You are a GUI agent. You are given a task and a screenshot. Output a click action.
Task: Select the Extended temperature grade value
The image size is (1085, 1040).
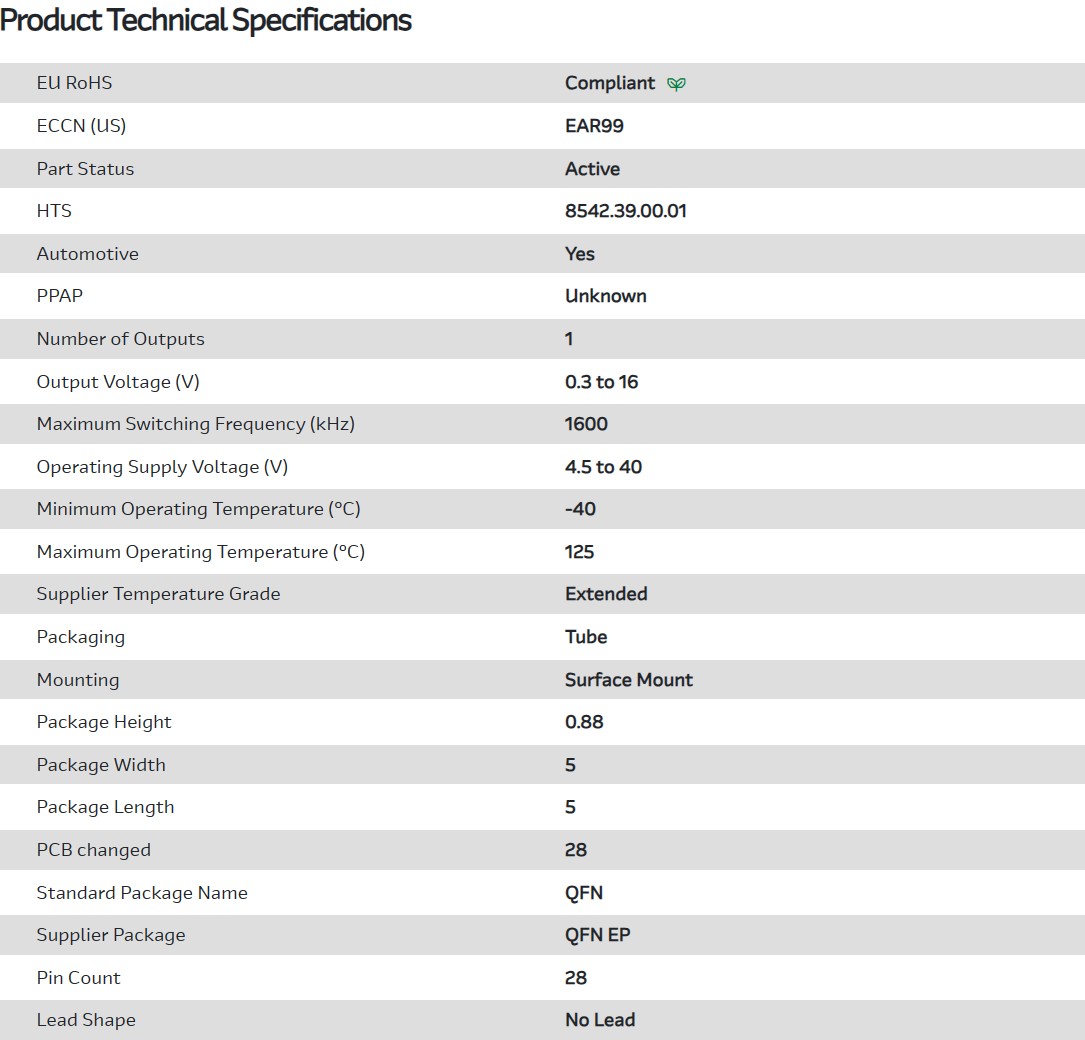click(x=606, y=594)
